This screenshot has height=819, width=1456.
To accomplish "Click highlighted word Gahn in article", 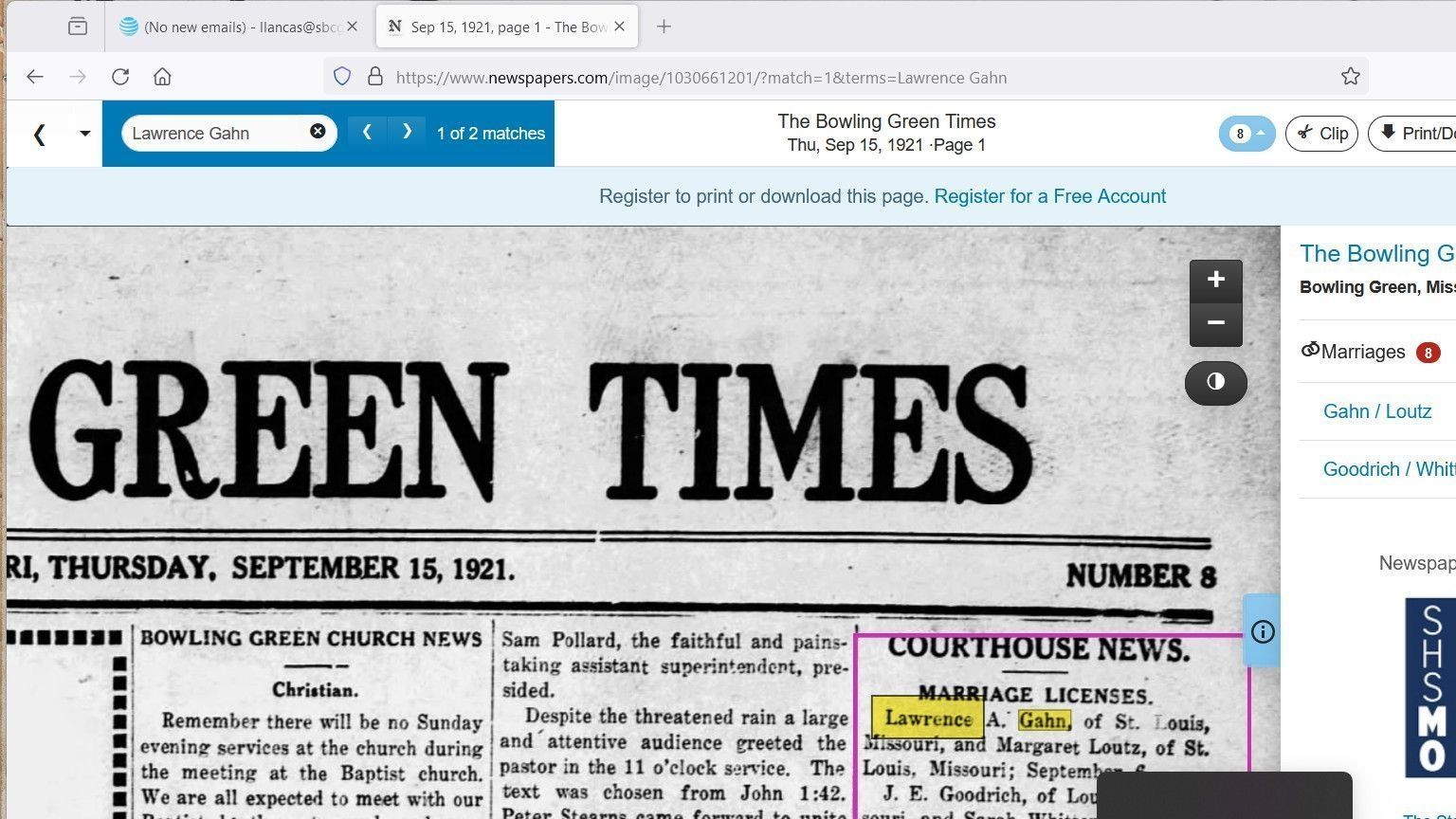I will 1045,721.
